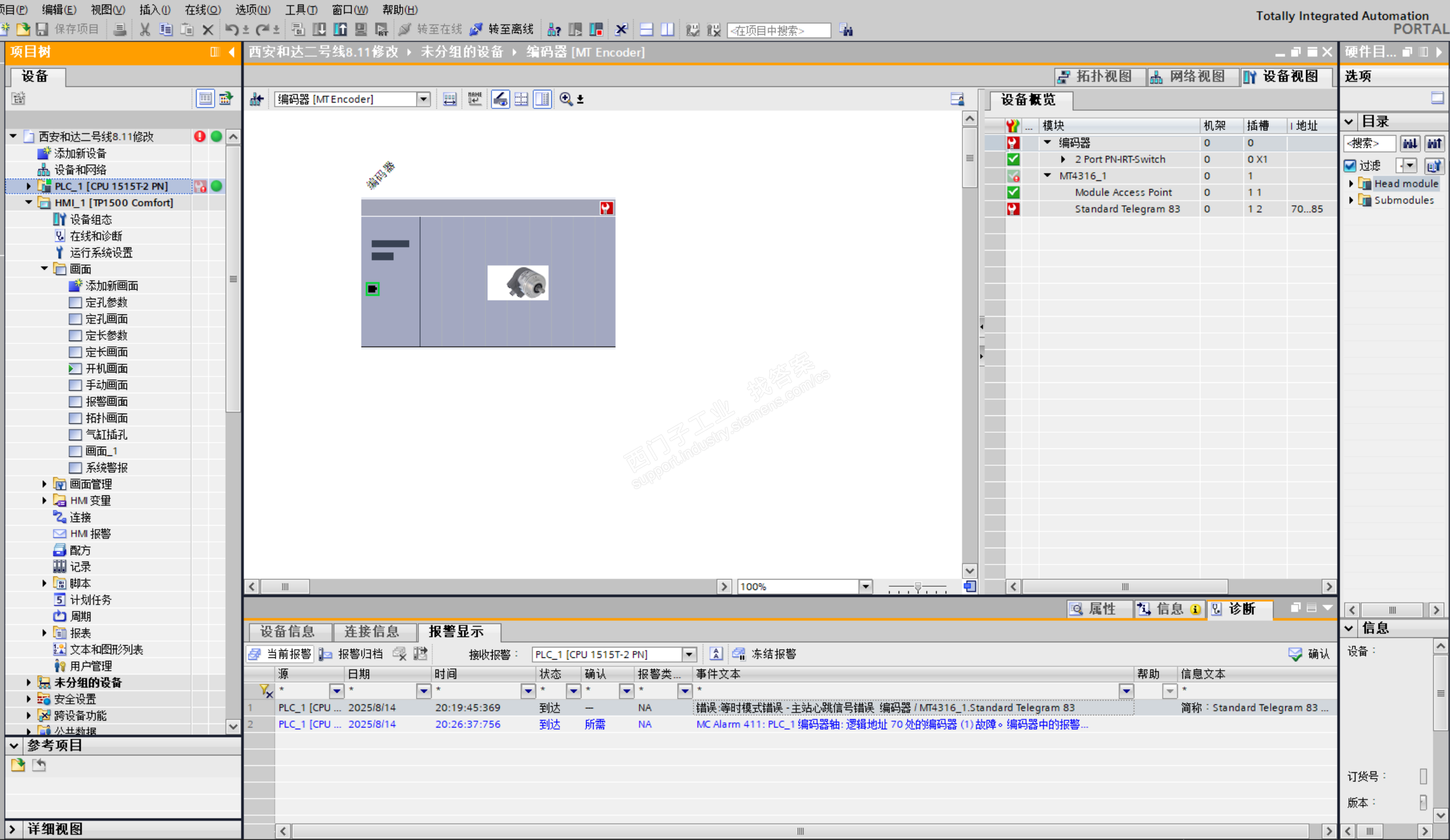Click the Save project icon
This screenshot has height=840, width=1450.
point(42,30)
